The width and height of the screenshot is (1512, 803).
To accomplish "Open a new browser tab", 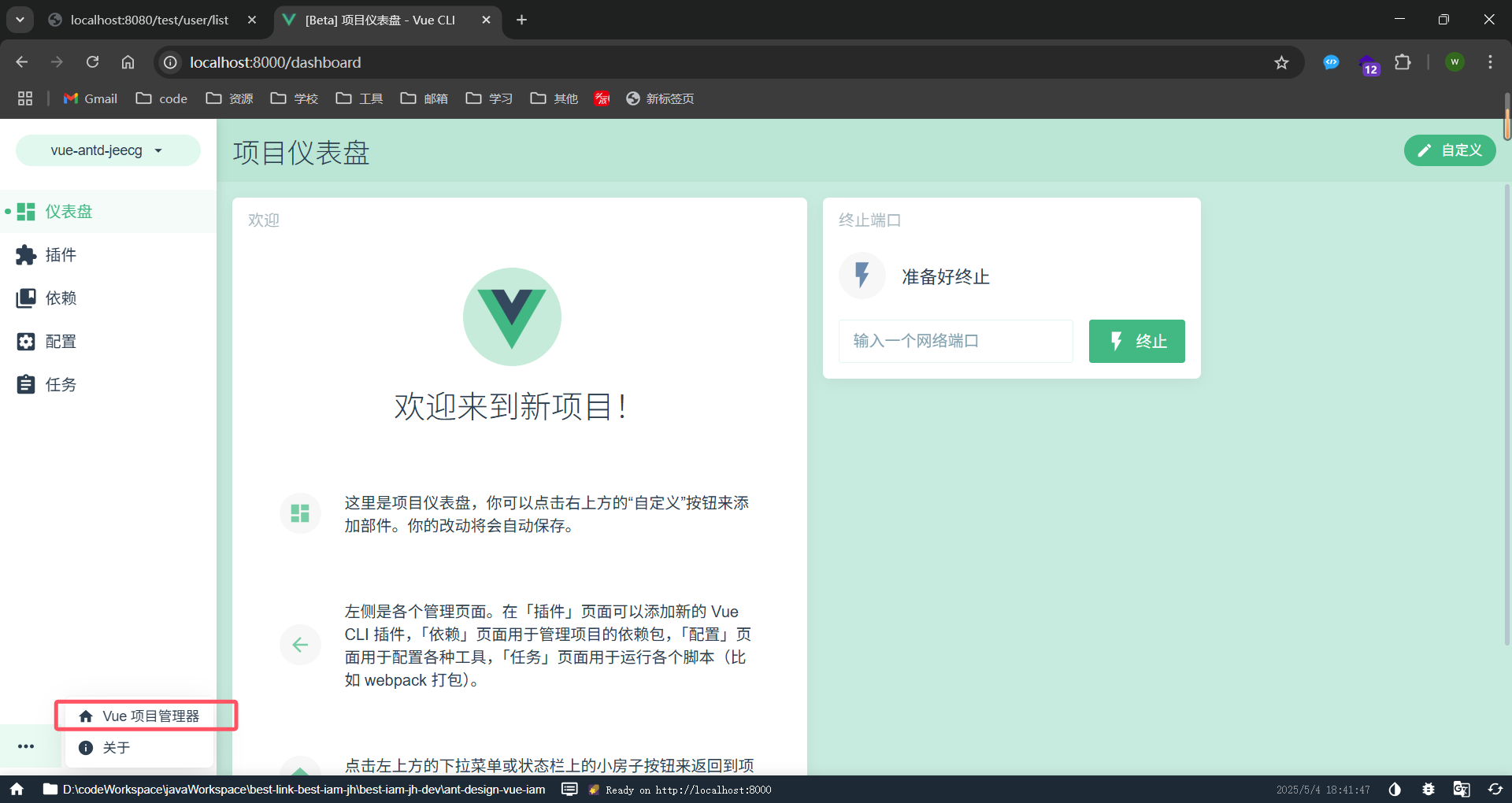I will (521, 20).
